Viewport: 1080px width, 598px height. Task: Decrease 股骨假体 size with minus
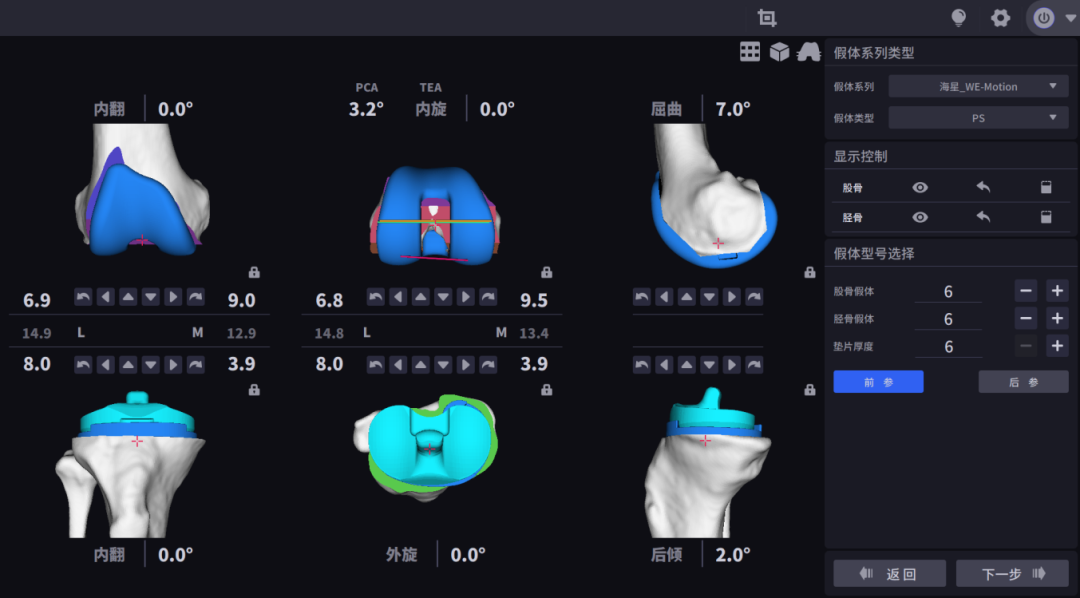1026,291
